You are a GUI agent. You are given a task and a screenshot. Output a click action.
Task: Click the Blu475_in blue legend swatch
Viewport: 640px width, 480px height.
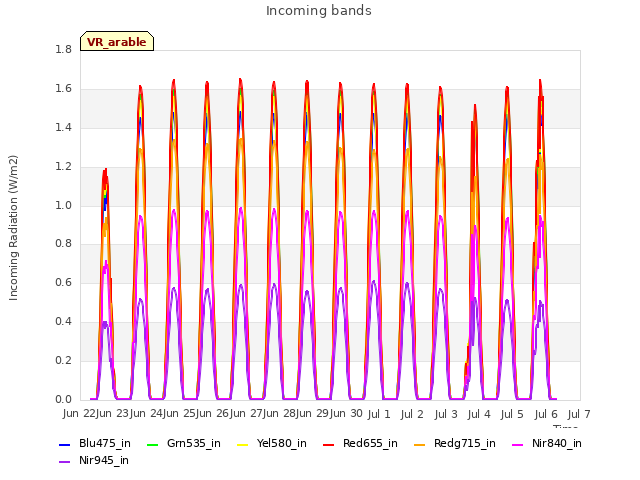coord(65,444)
